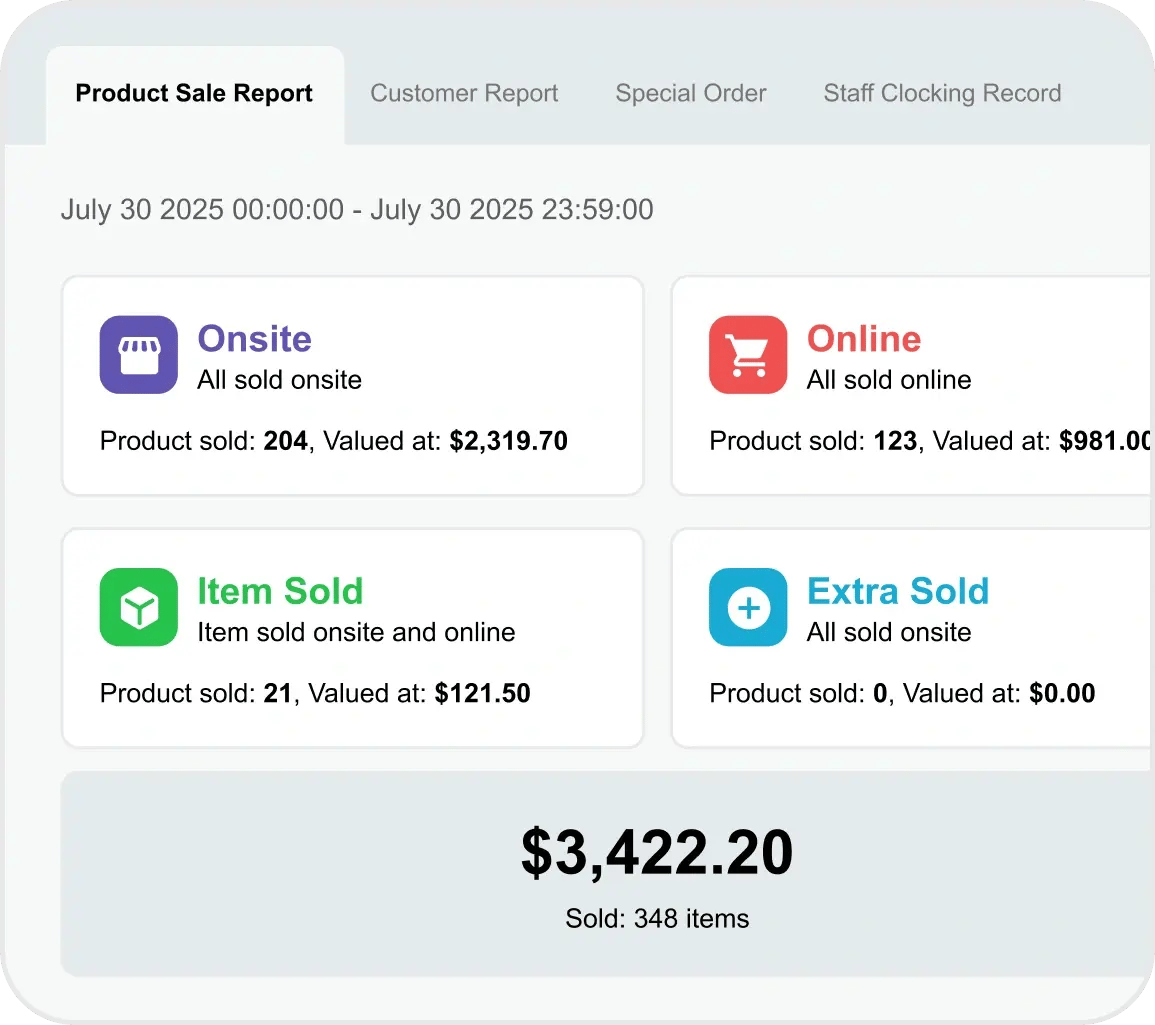Click the July 30 2025 date range
The height and width of the screenshot is (1025, 1155).
click(x=357, y=210)
